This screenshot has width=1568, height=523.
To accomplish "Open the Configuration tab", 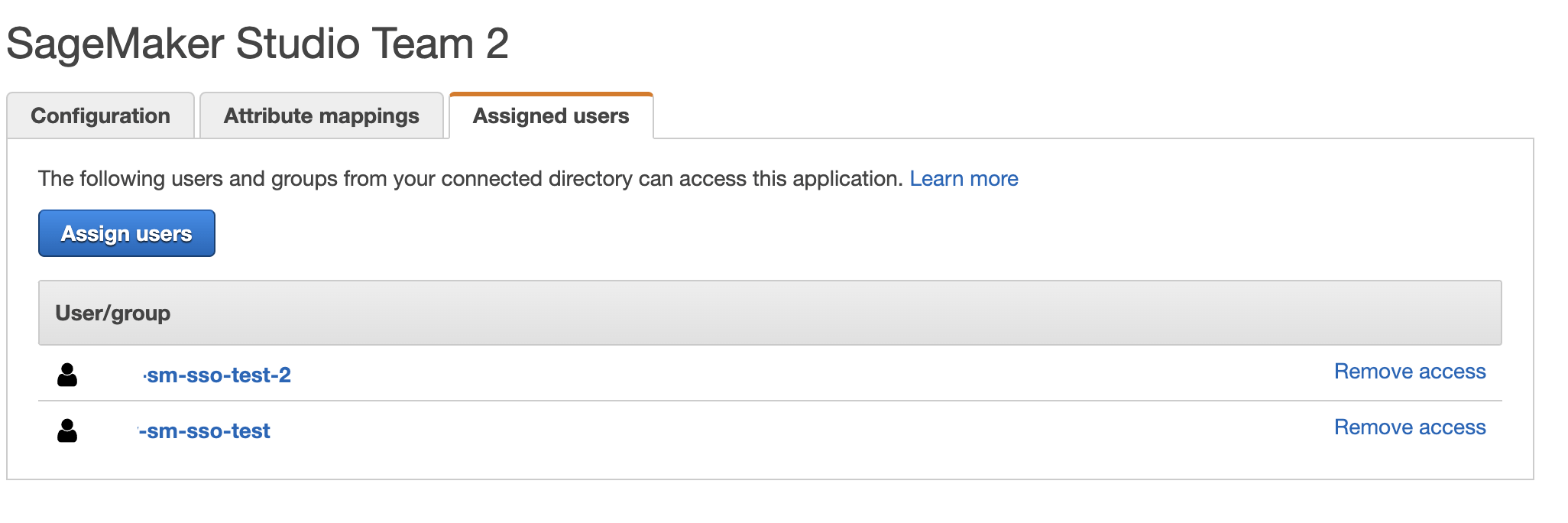I will click(x=100, y=116).
